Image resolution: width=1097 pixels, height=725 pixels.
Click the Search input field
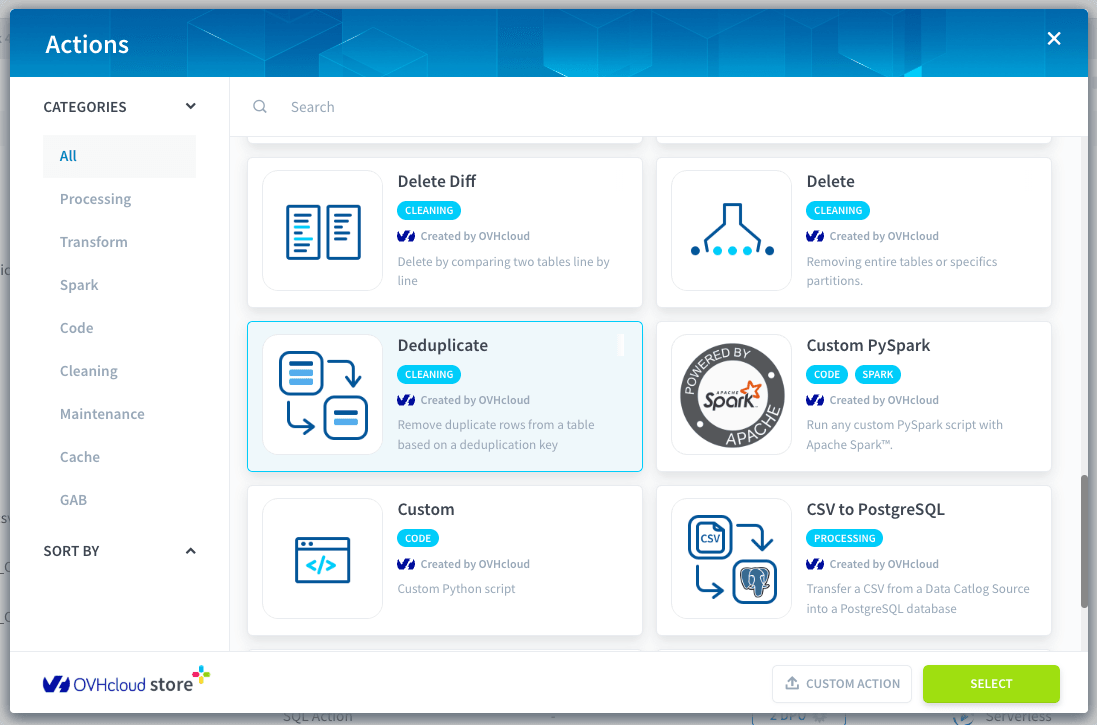tap(658, 106)
